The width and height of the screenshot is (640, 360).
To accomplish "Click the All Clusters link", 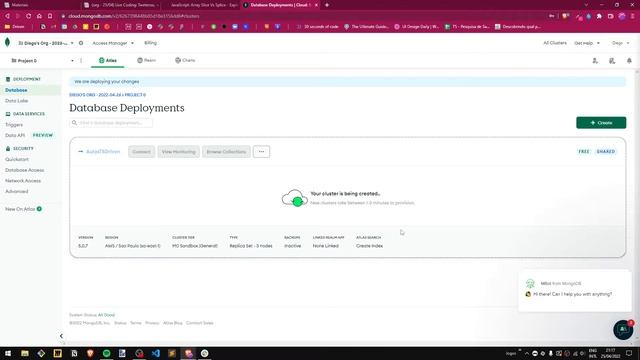I will pyautogui.click(x=555, y=43).
